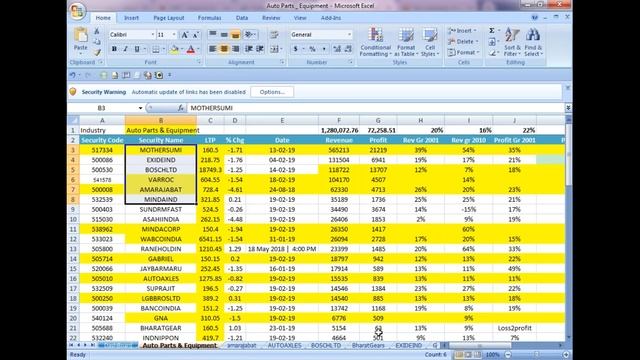The width and height of the screenshot is (640, 360).
Task: Click the zoom slider in status bar
Action: [x=536, y=355]
